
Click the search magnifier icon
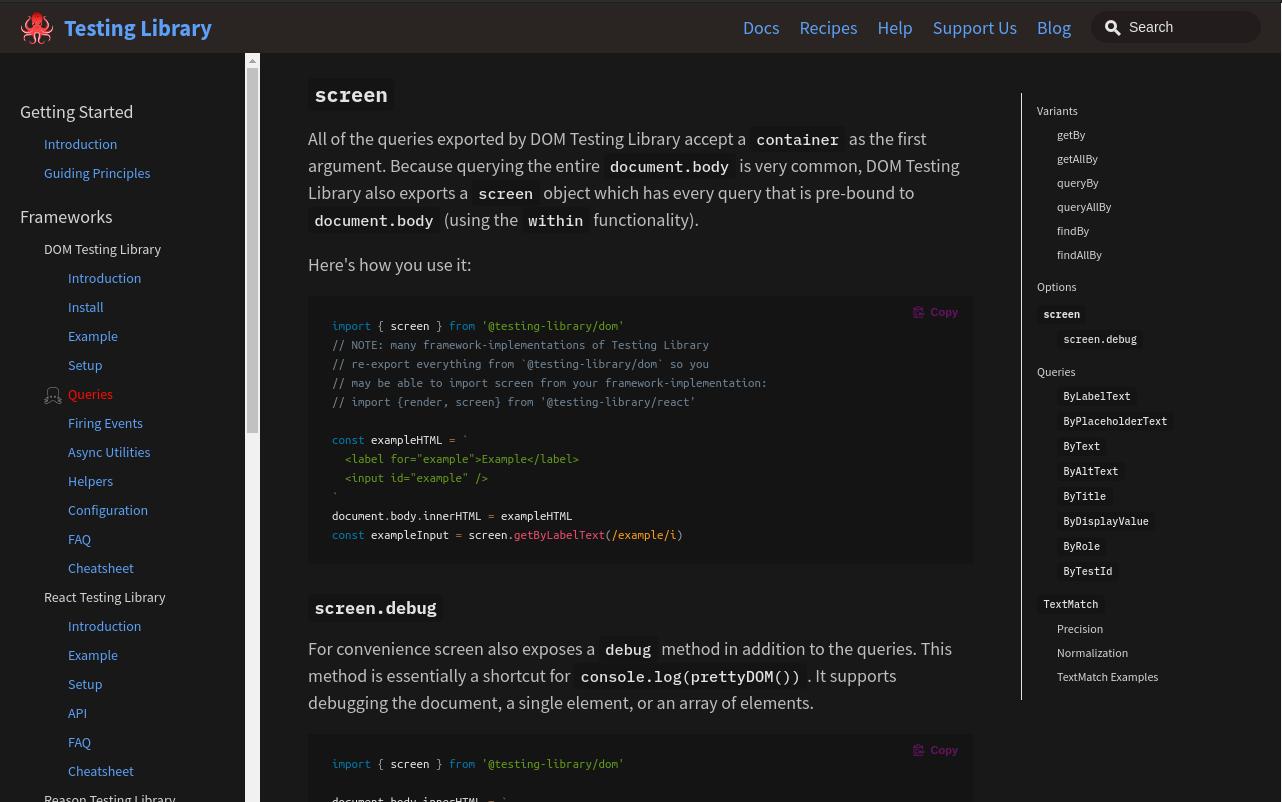tap(1112, 28)
